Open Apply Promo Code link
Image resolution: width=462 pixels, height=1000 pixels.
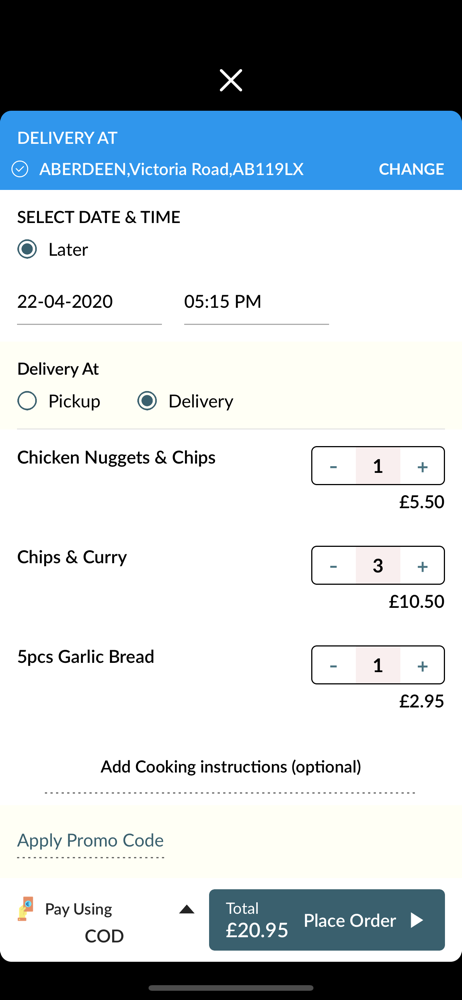coord(90,840)
